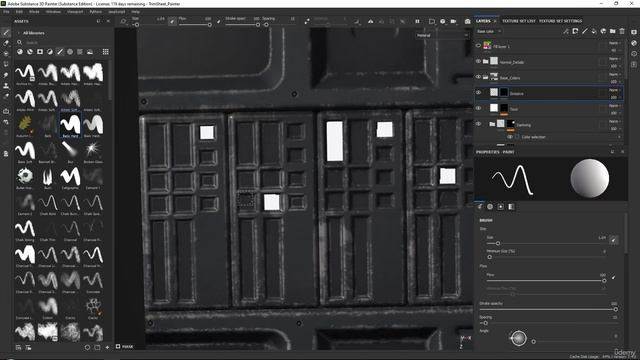Open the Material properties tab icon
This screenshot has height=360, width=640.
(511, 207)
